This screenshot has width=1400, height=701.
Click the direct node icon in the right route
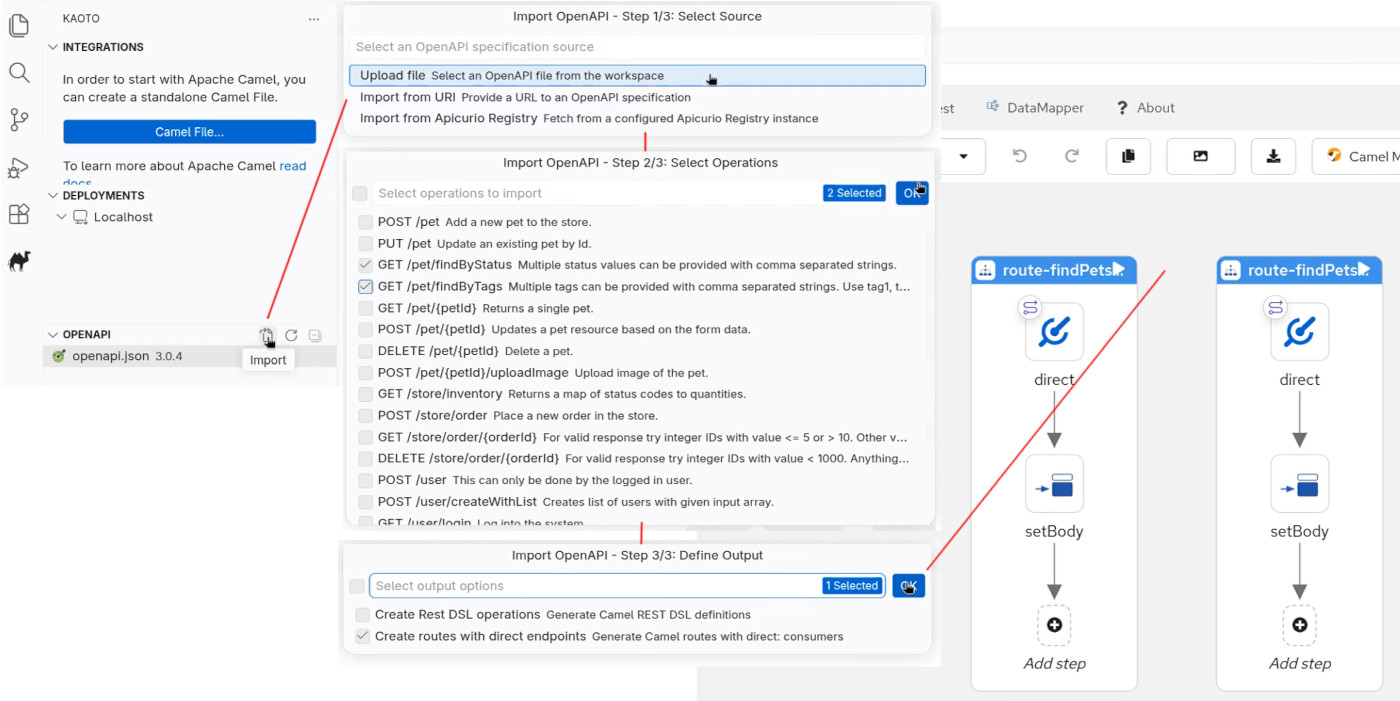click(1299, 332)
